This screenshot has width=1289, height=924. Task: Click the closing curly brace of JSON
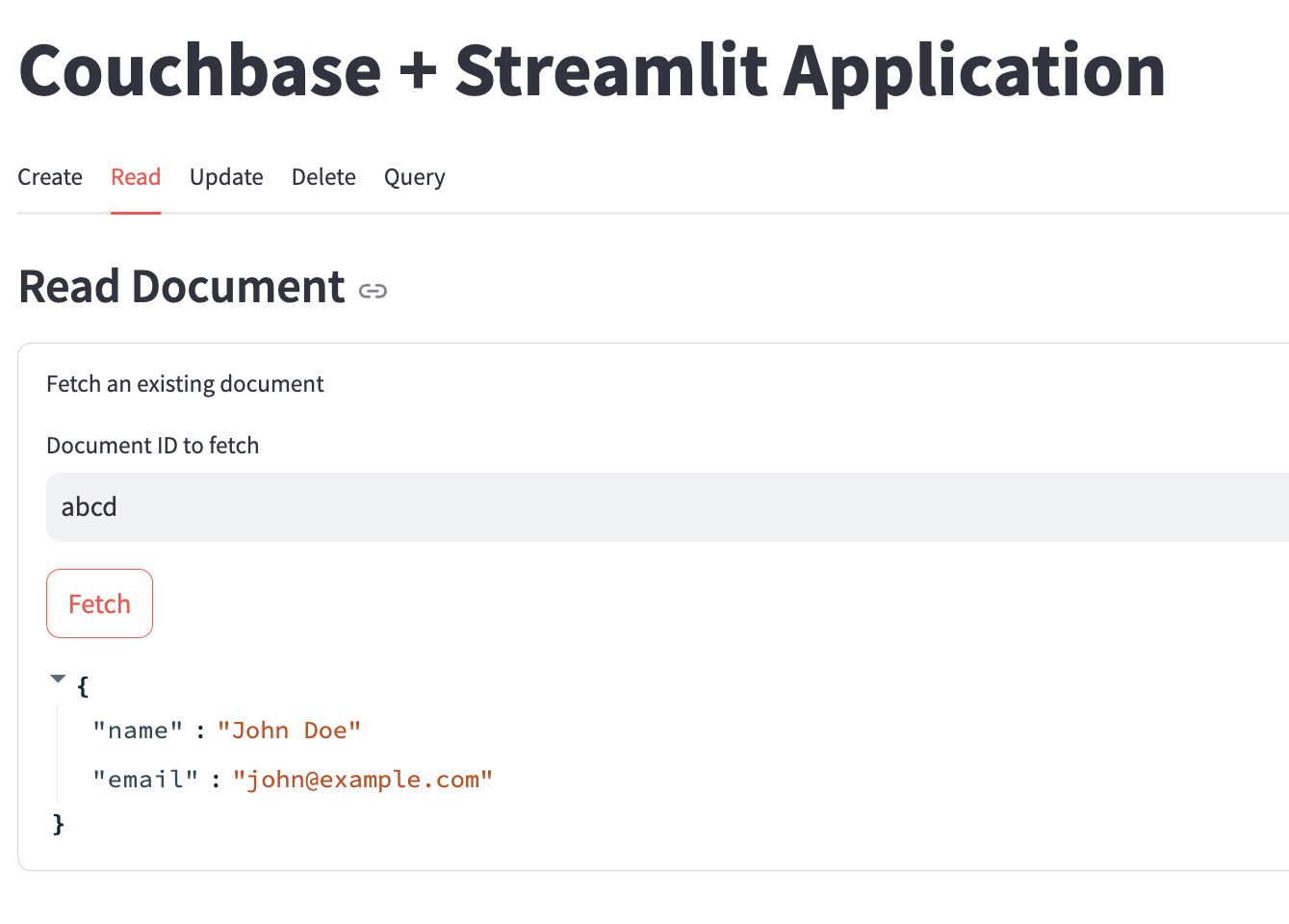(59, 824)
